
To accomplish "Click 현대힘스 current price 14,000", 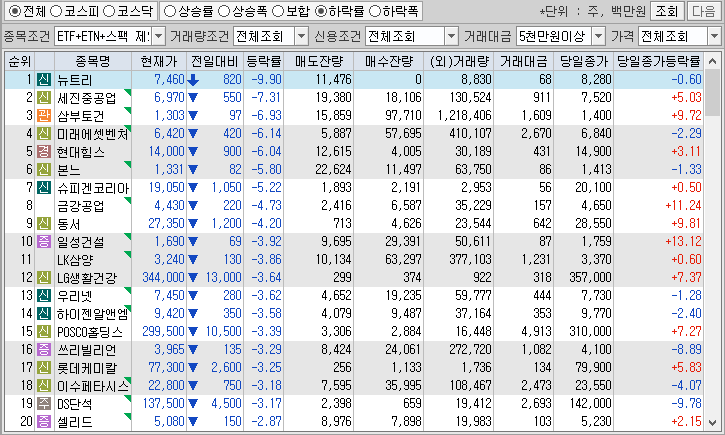I will coord(166,152).
